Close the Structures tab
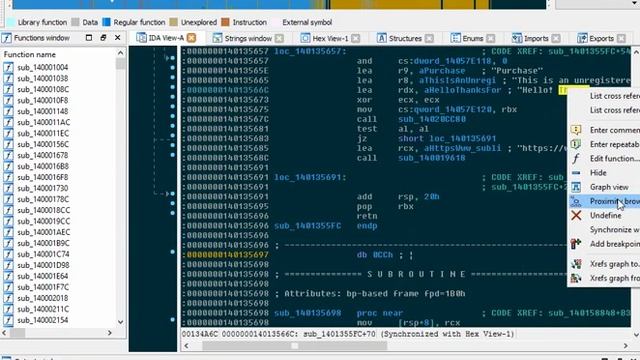The height and width of the screenshot is (360, 640). coord(429,38)
